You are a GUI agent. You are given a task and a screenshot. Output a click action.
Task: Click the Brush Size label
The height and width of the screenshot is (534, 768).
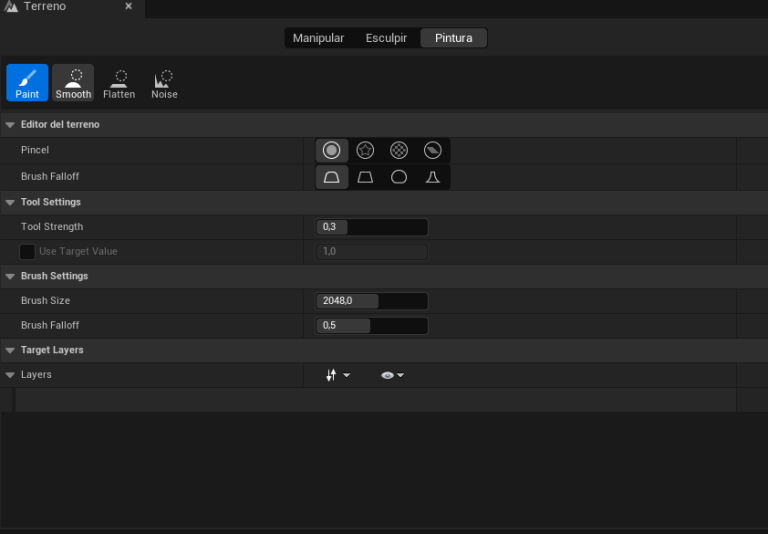46,301
